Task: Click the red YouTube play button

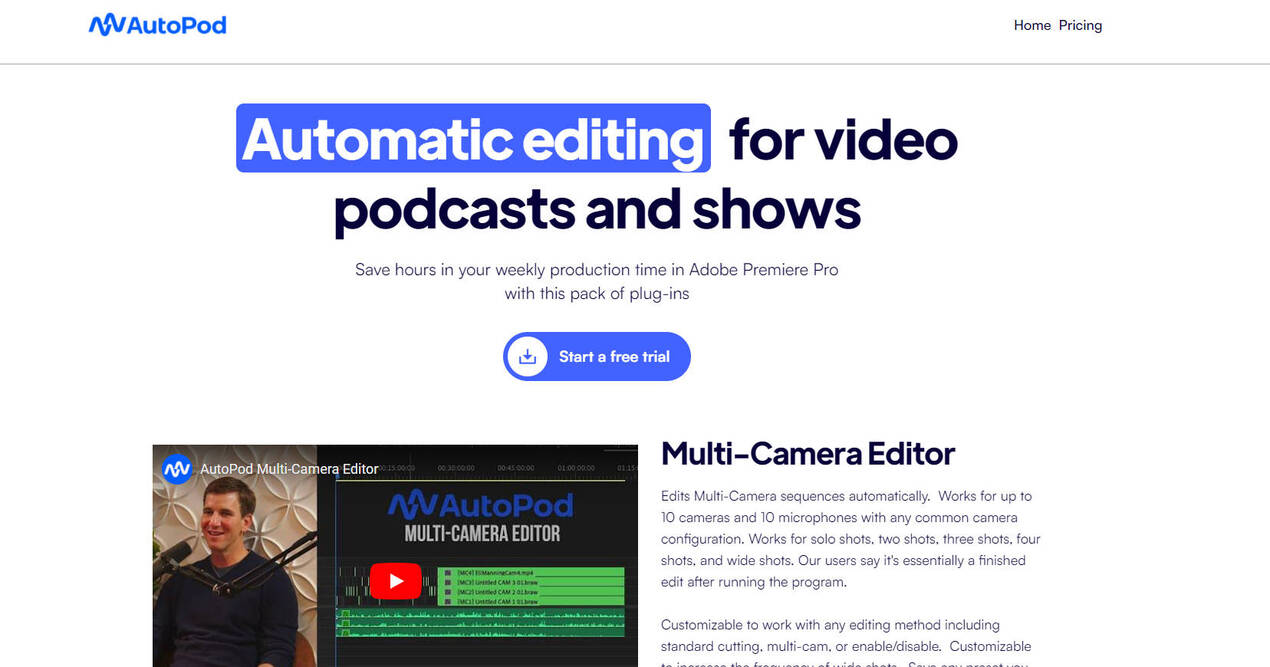Action: pyautogui.click(x=396, y=580)
